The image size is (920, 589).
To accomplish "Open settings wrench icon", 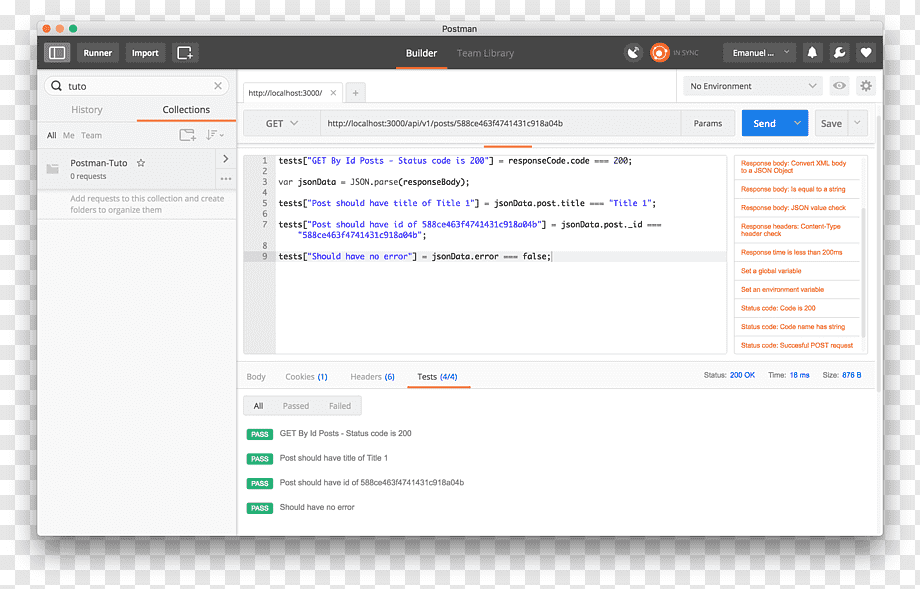I will click(839, 53).
